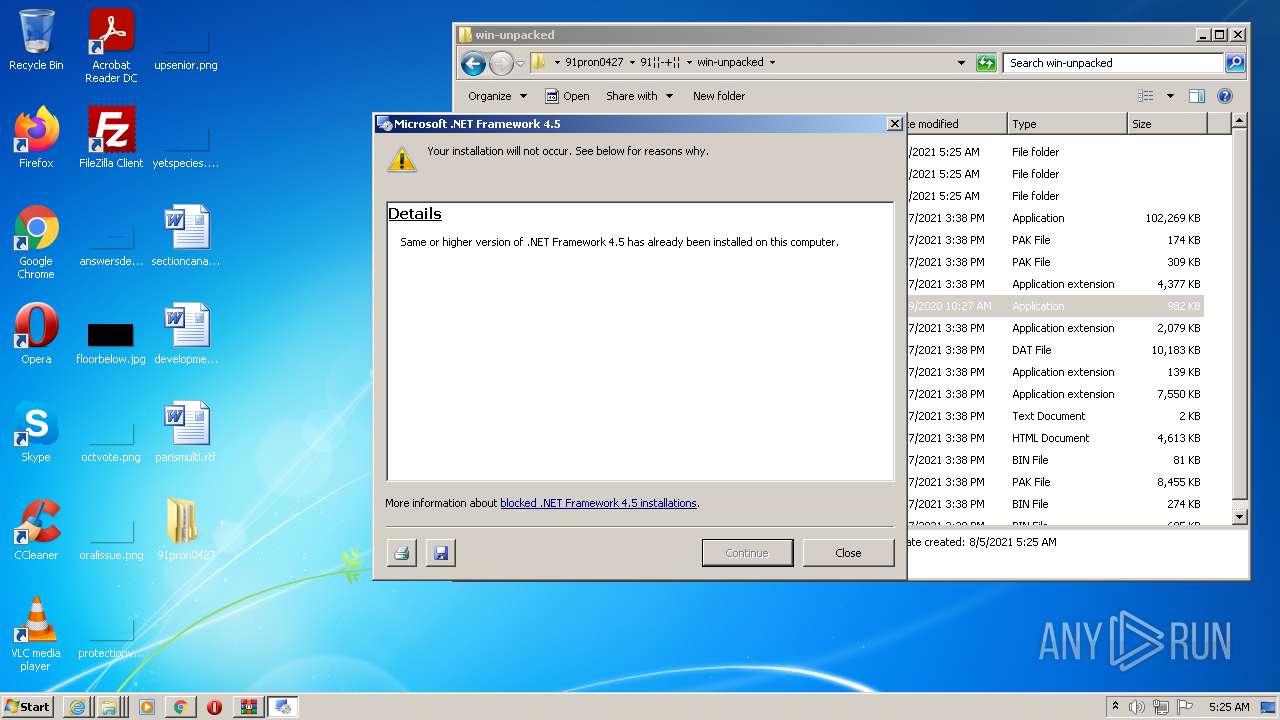Show hidden tray icons arrow
The width and height of the screenshot is (1280, 720).
pos(1116,707)
